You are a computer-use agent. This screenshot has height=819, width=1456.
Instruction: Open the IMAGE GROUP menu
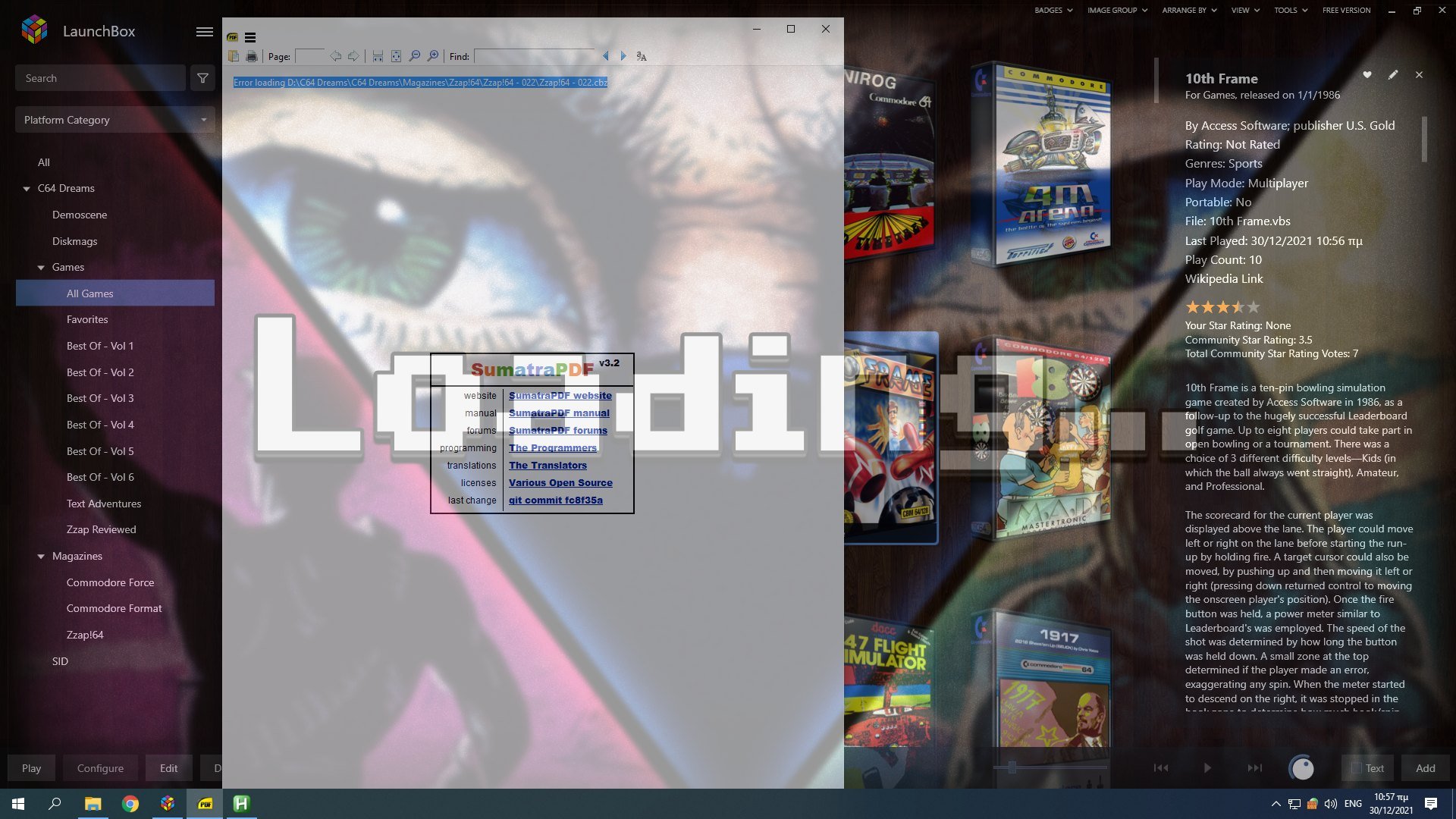click(1117, 11)
